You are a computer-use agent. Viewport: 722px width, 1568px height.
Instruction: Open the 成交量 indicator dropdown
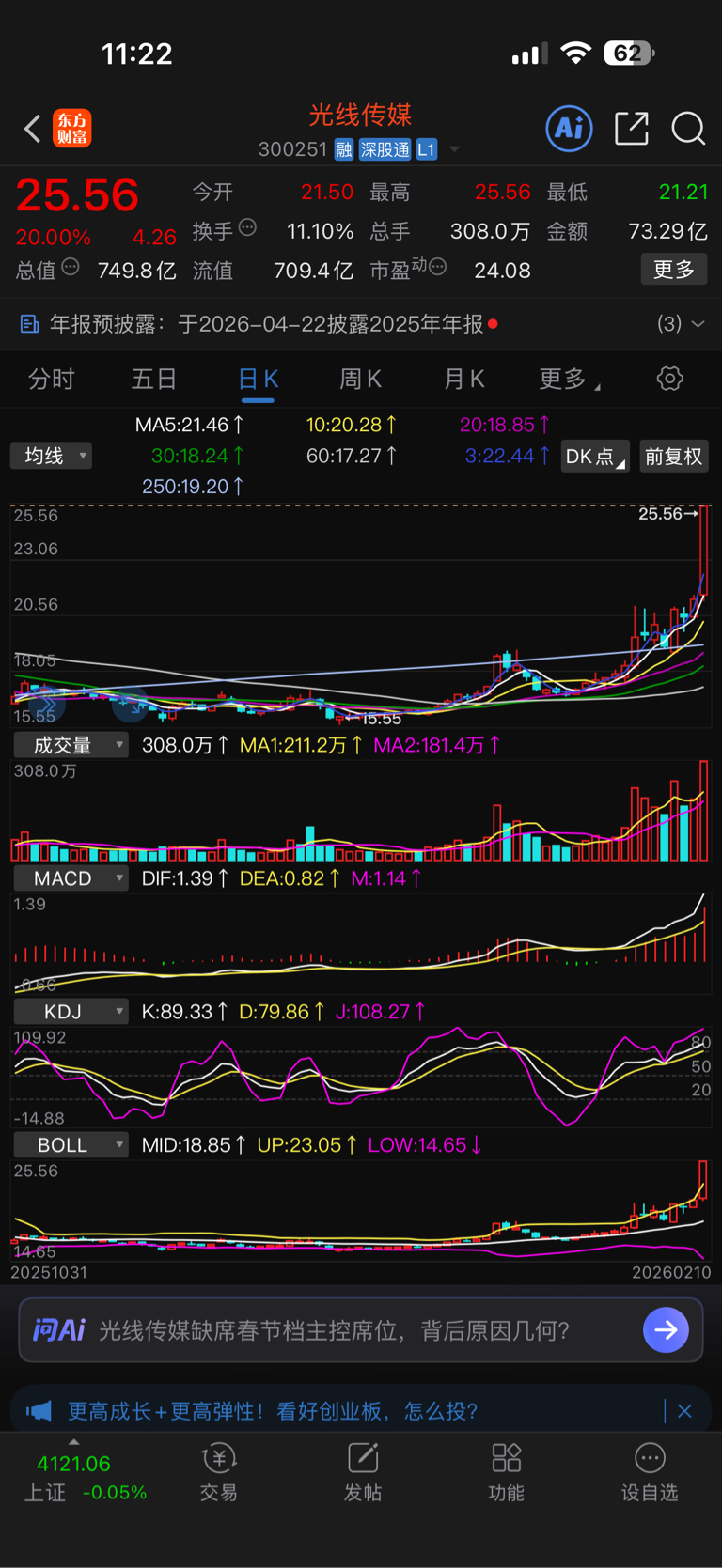point(71,745)
